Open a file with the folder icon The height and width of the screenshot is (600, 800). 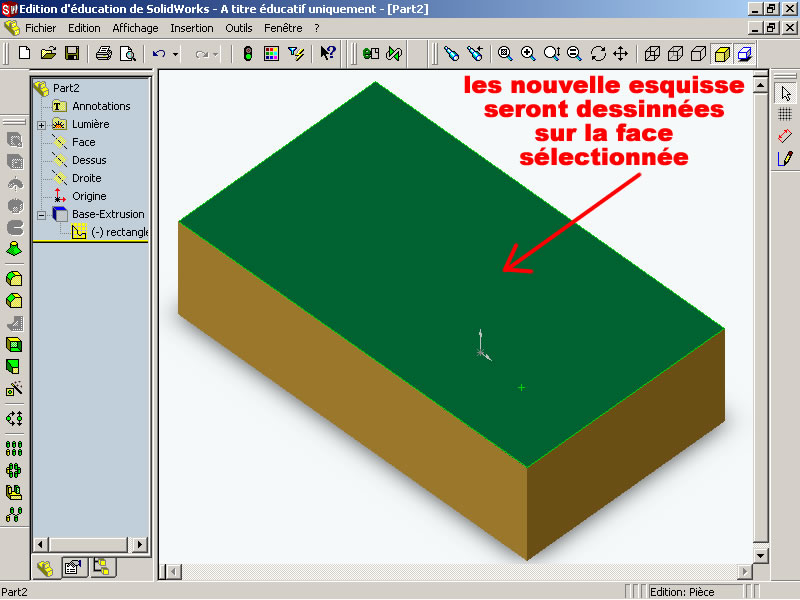(48, 53)
